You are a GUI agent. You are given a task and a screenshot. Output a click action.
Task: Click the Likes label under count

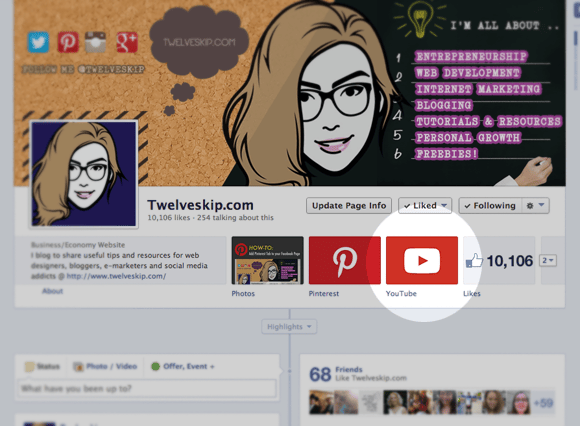472,294
